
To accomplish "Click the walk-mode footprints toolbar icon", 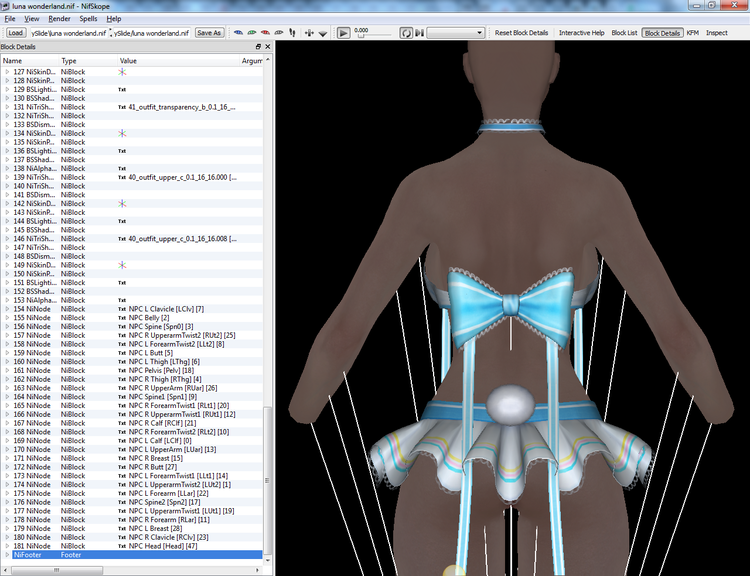I will coord(292,33).
